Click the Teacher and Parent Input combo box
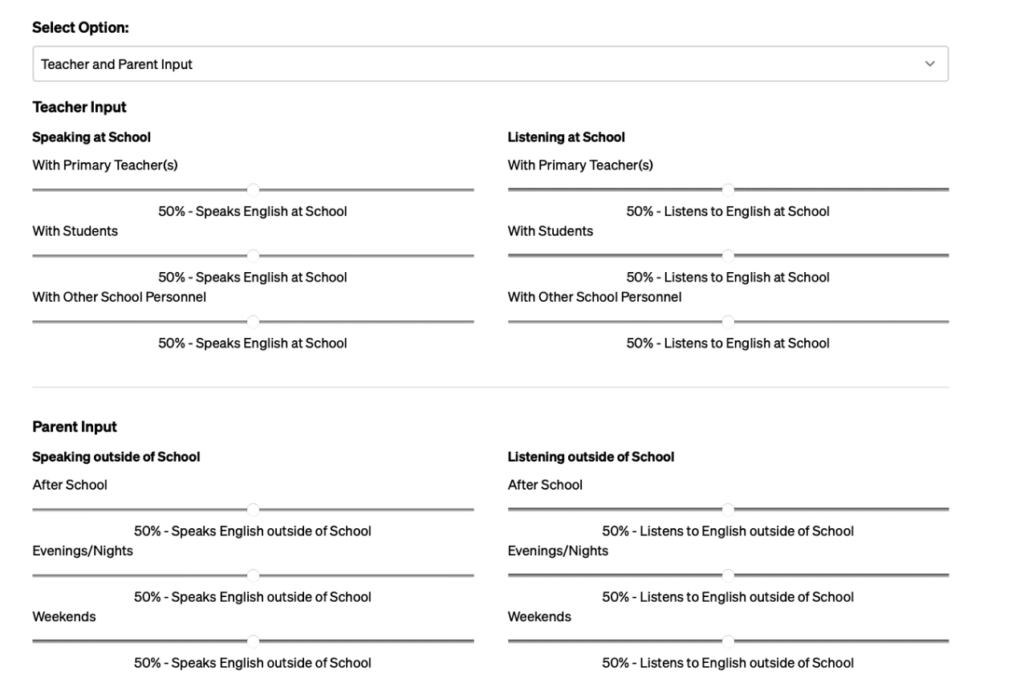1024x695 pixels. pyautogui.click(x=490, y=64)
